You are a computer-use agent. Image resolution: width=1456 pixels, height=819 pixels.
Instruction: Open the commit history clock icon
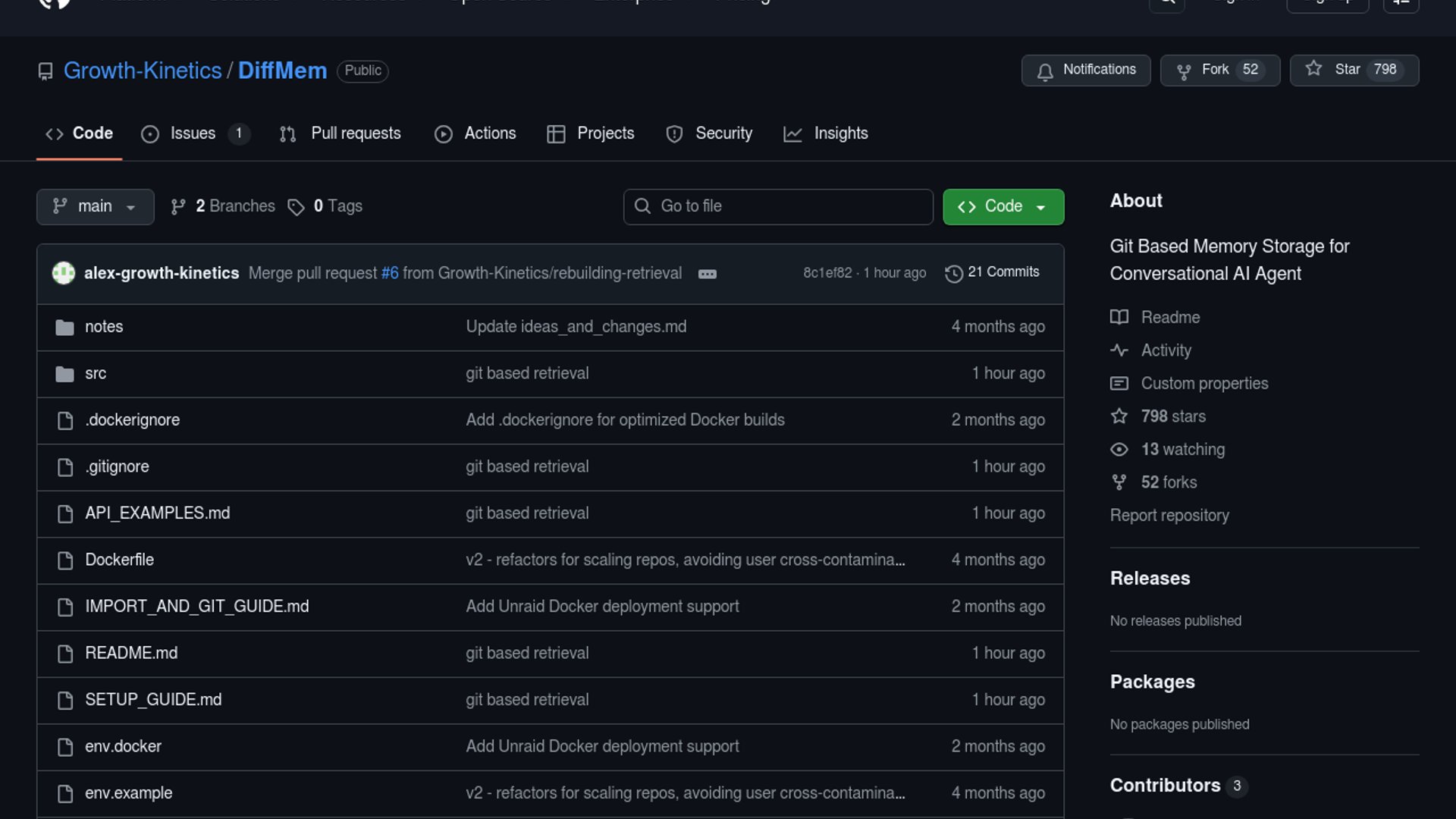coord(953,273)
